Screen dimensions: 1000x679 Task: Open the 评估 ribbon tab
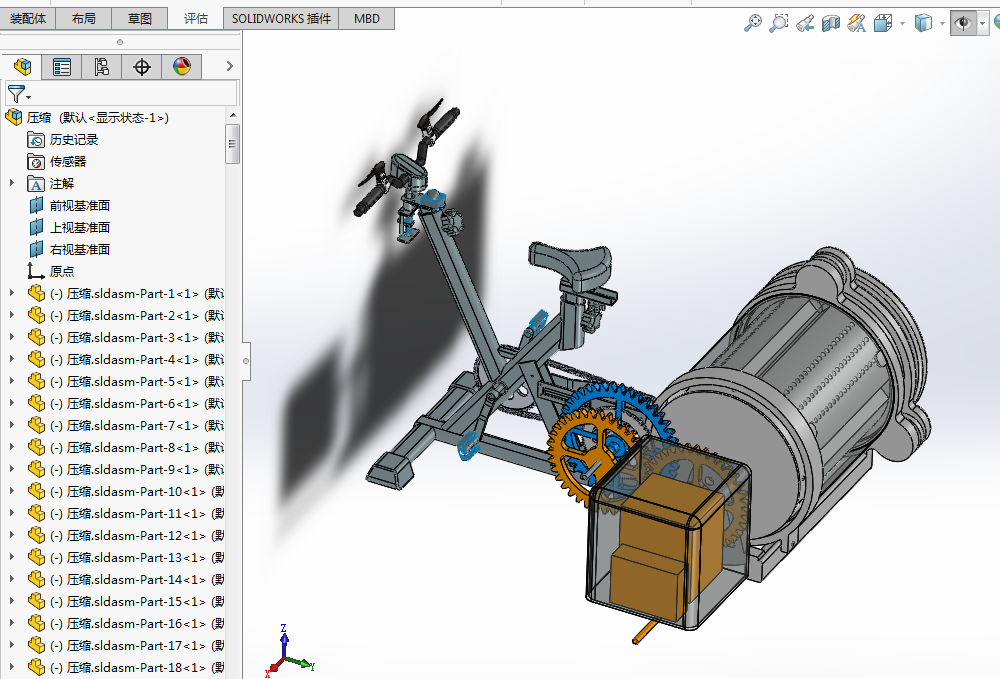196,18
